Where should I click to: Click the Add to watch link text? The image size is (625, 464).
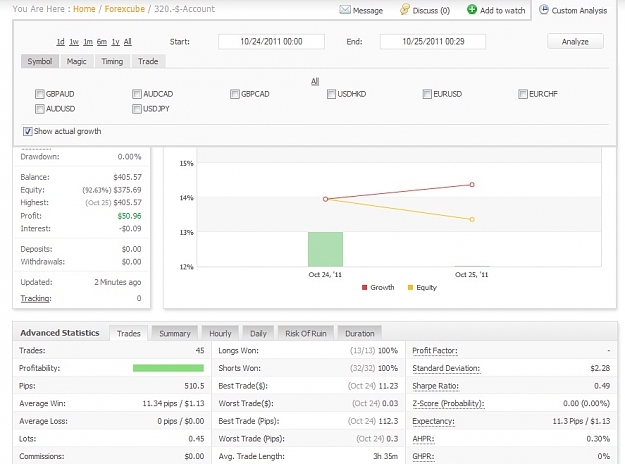click(x=502, y=11)
